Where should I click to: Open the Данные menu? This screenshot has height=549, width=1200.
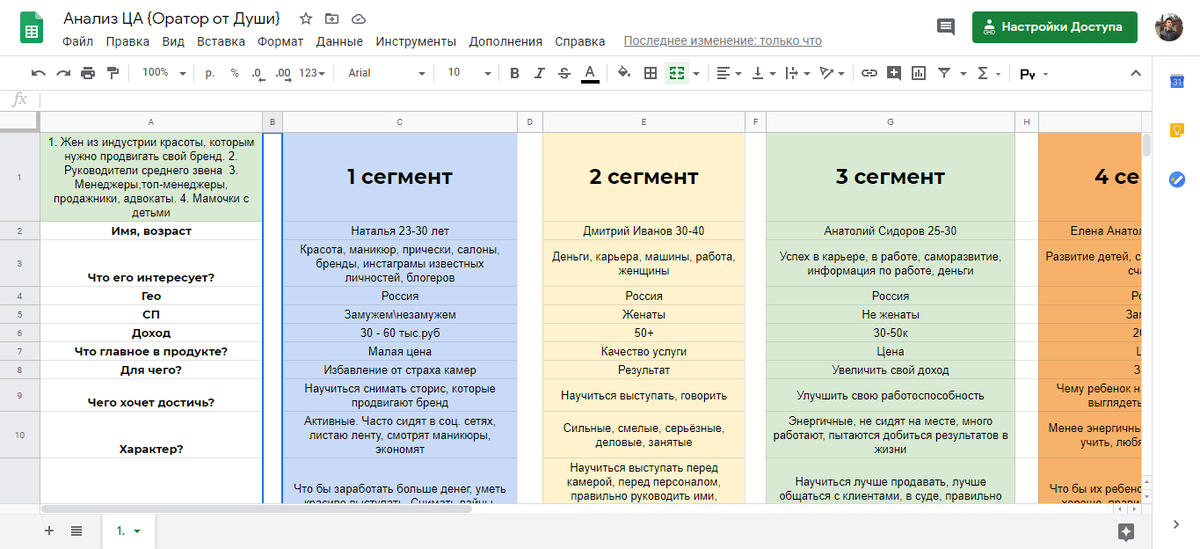[339, 42]
